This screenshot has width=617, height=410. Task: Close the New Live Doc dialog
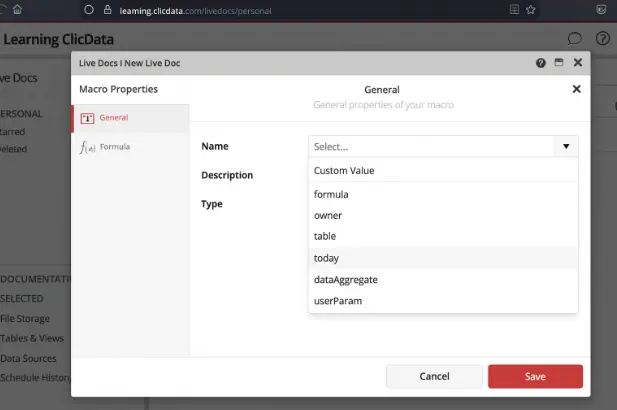tap(578, 63)
